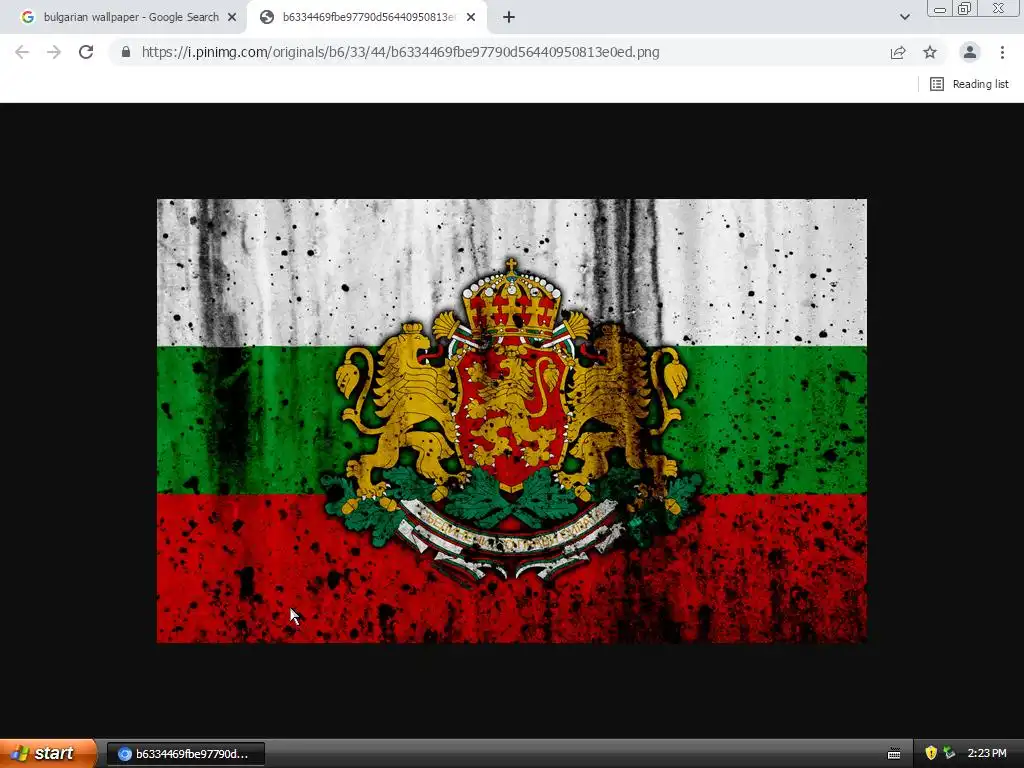Close the b6334469fbe97790 image tab
The width and height of the screenshot is (1024, 768).
click(x=471, y=17)
